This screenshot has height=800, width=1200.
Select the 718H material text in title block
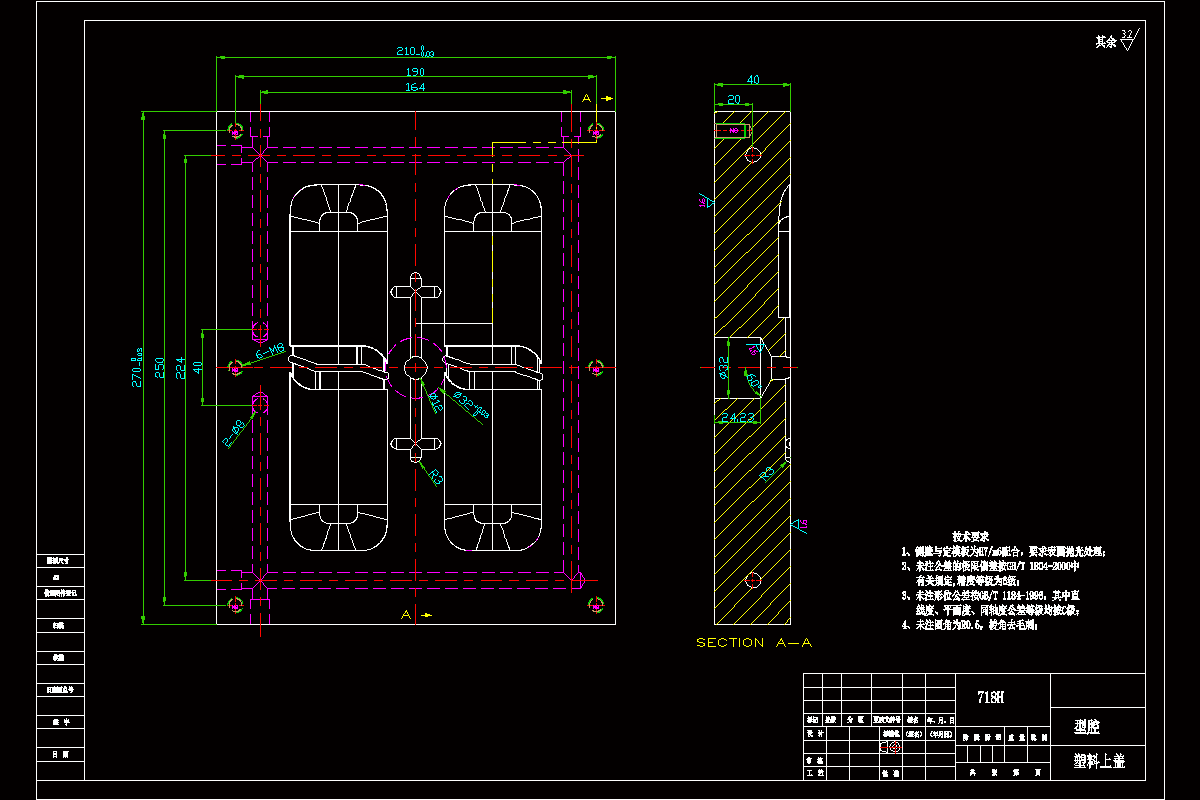(990, 699)
